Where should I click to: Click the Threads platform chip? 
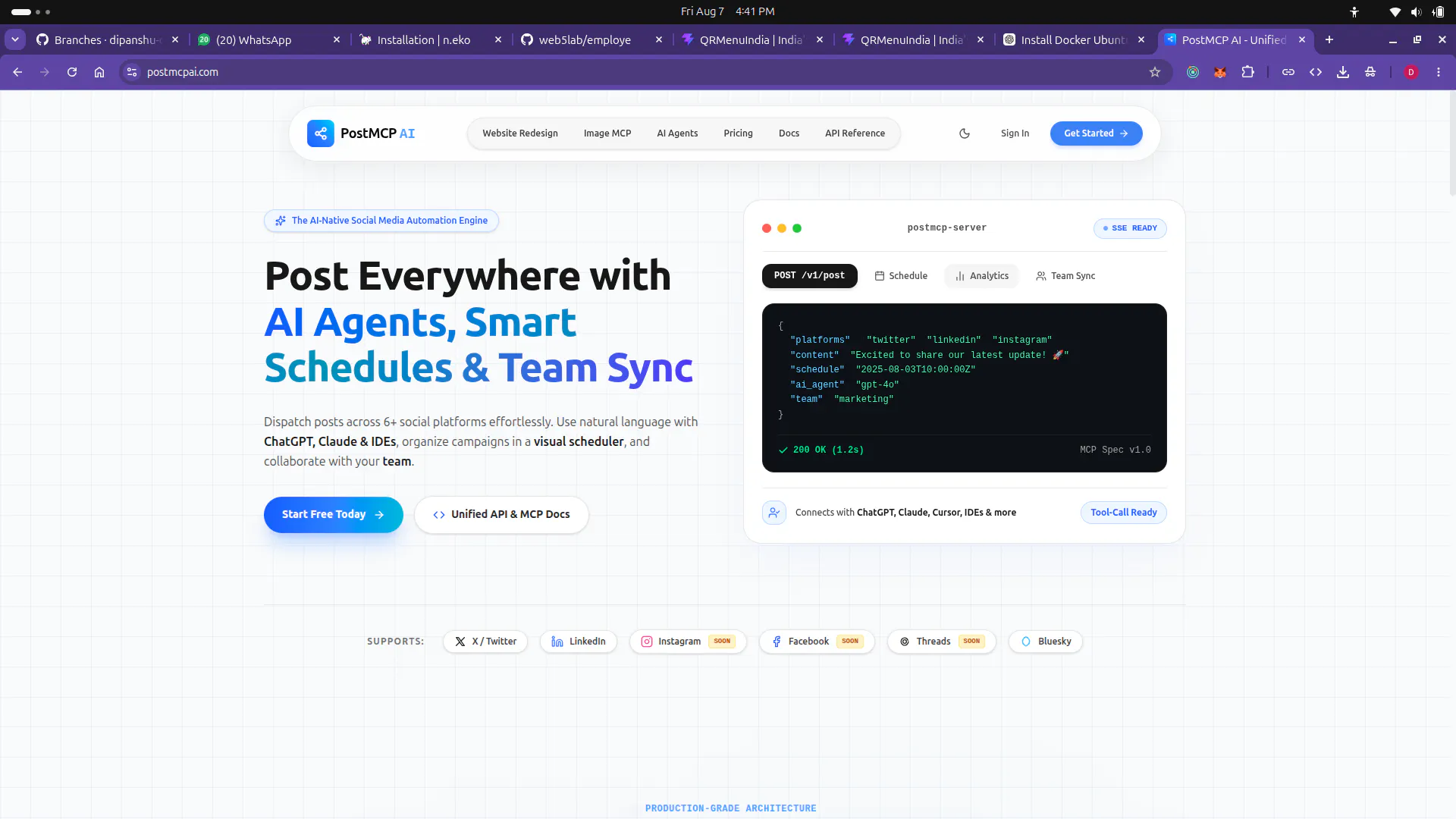(x=941, y=642)
